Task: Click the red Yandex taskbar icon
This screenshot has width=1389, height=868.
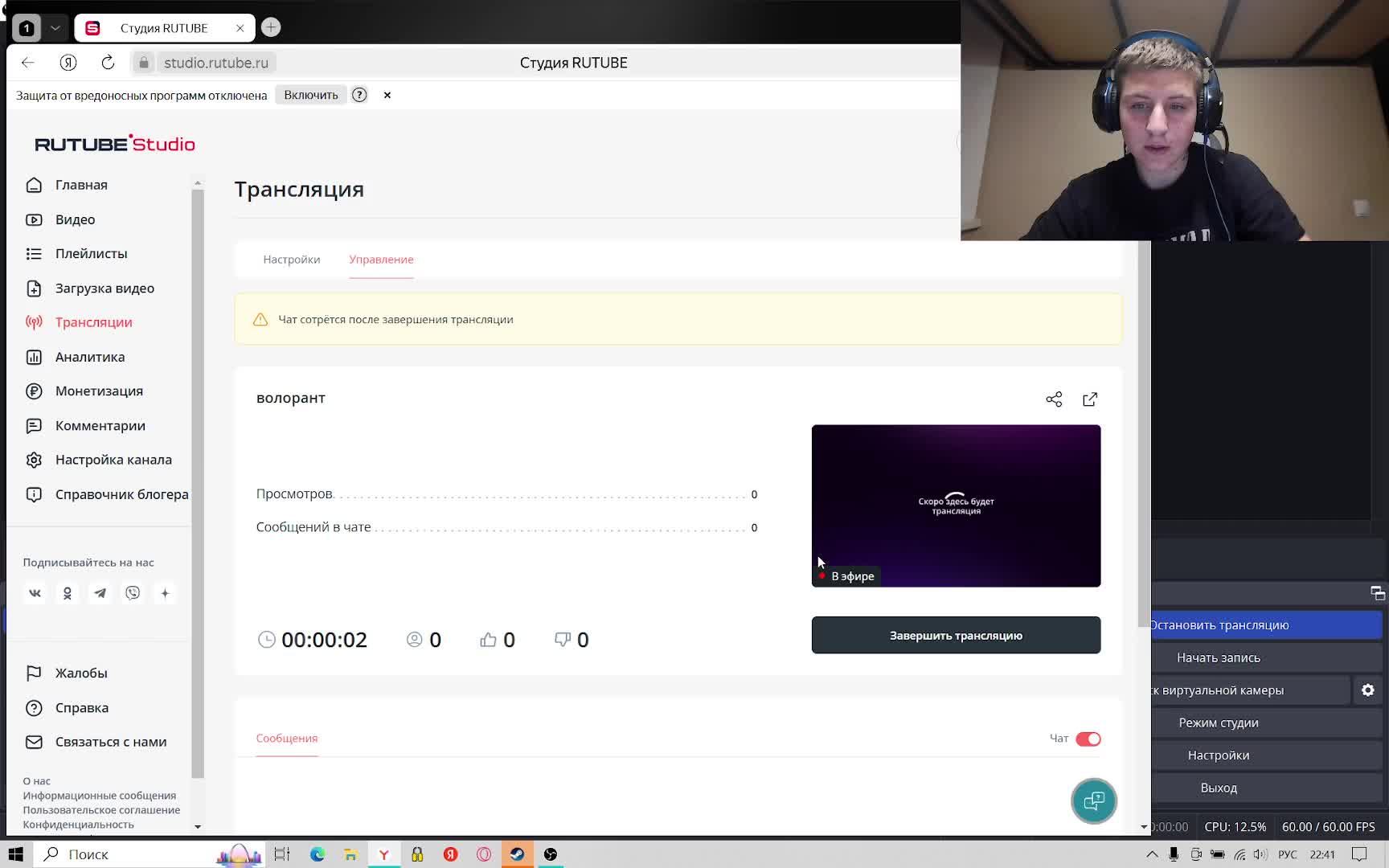Action: point(451,854)
